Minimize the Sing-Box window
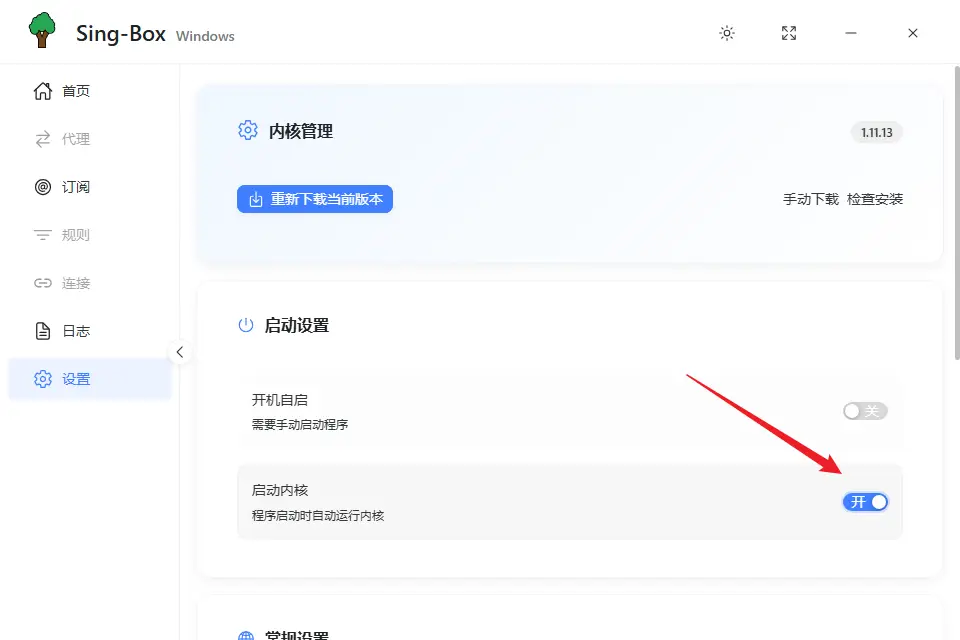960x640 pixels. pos(851,33)
